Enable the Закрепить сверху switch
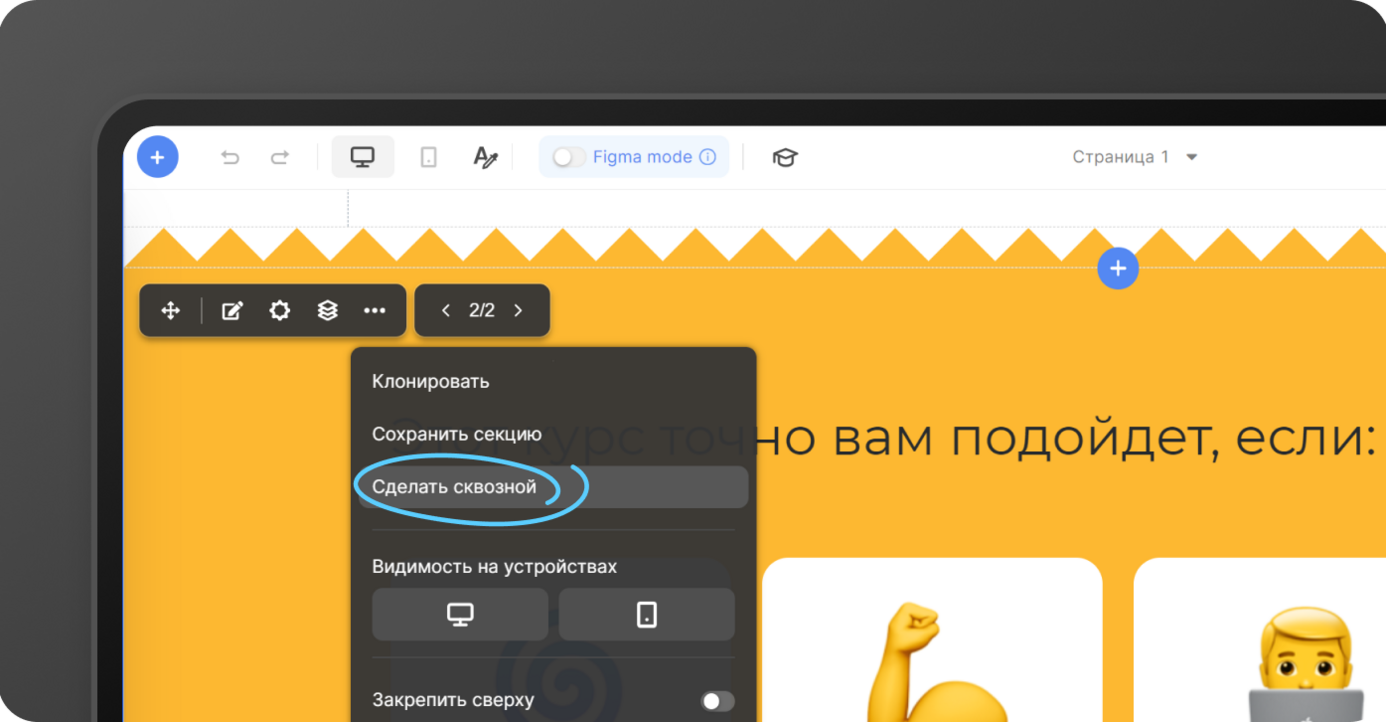The height and width of the screenshot is (722, 1386). point(717,701)
